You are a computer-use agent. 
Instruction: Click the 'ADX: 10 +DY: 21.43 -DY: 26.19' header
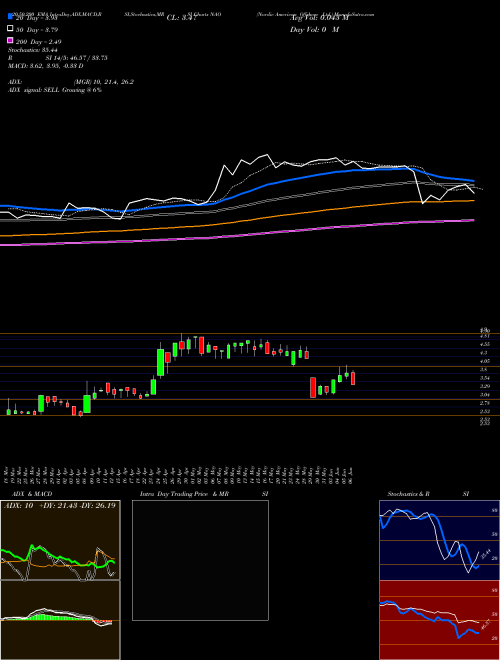click(x=60, y=505)
